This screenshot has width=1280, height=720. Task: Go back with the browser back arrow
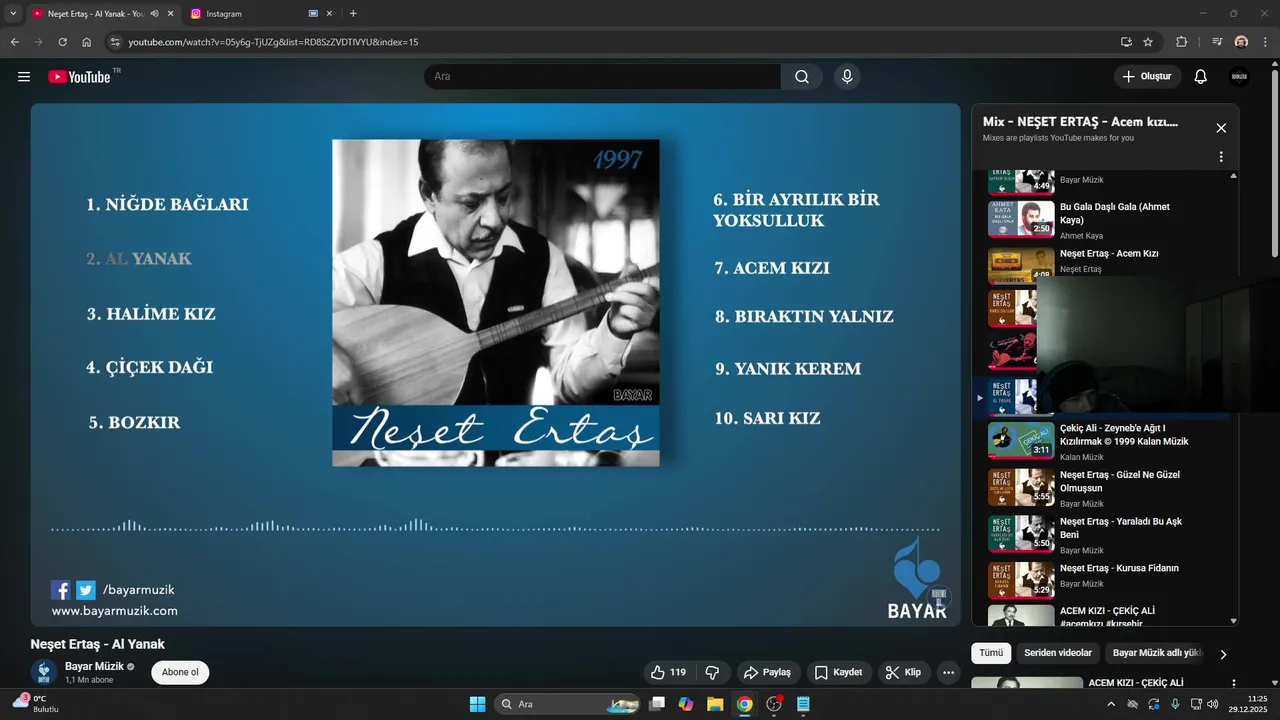[x=15, y=42]
